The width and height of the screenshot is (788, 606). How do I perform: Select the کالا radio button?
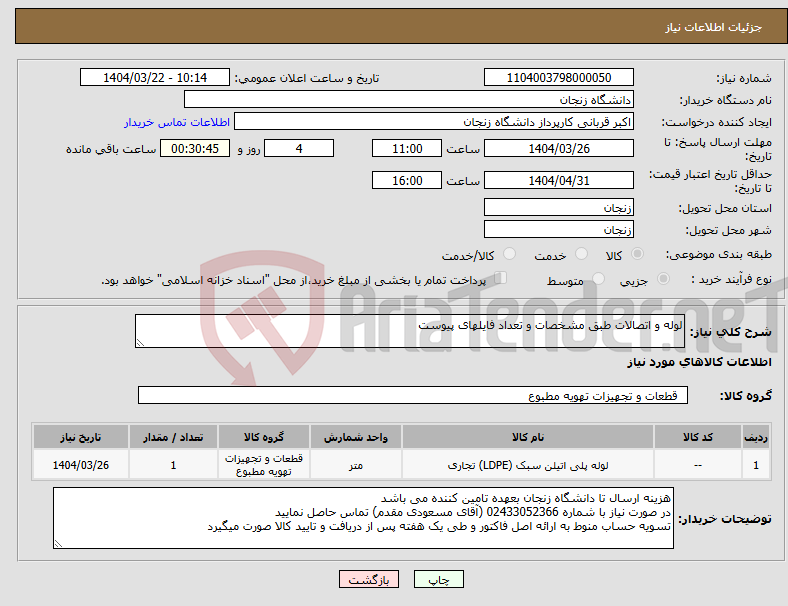point(637,254)
